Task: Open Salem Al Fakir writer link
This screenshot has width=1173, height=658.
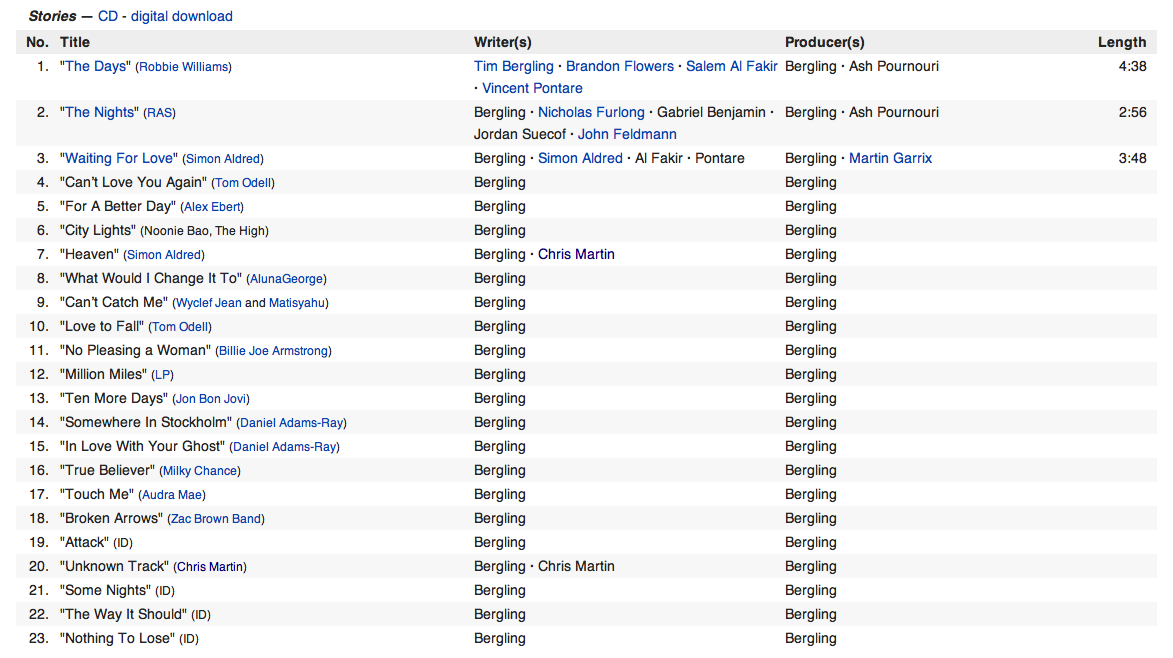Action: (x=732, y=66)
